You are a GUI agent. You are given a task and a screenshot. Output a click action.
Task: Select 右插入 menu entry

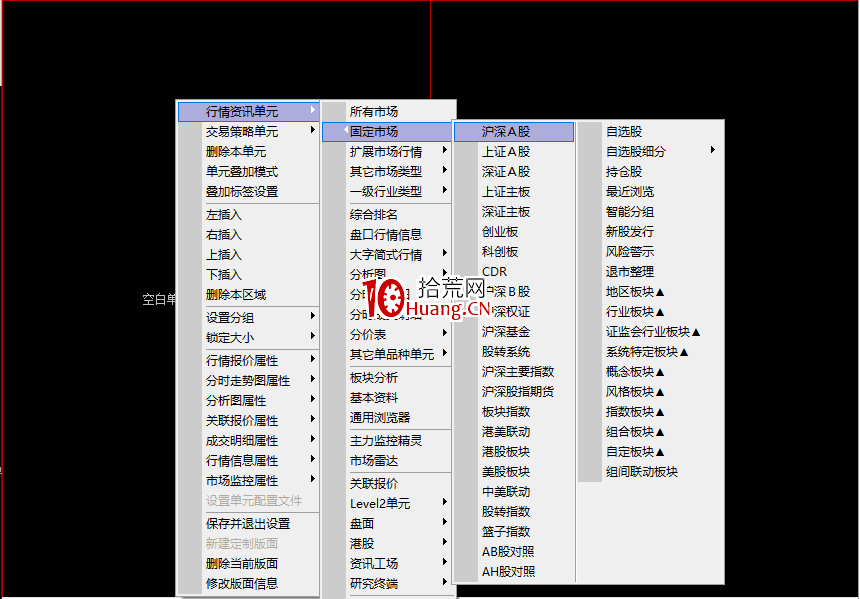pos(248,235)
